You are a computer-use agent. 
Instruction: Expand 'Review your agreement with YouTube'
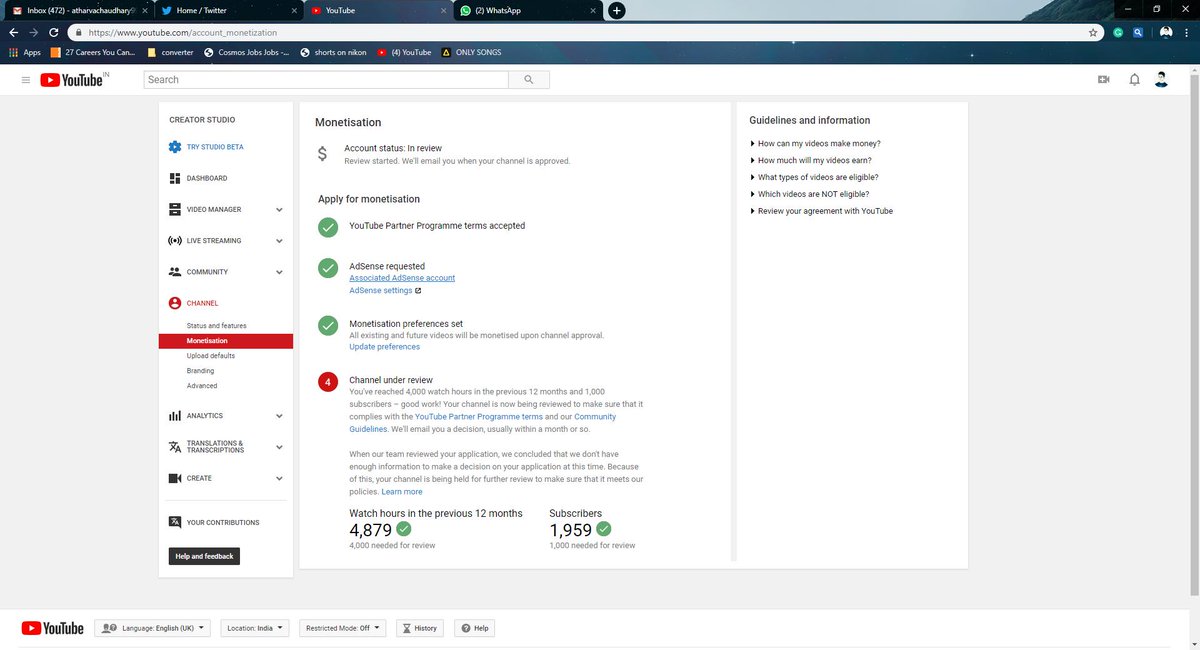[x=821, y=211]
